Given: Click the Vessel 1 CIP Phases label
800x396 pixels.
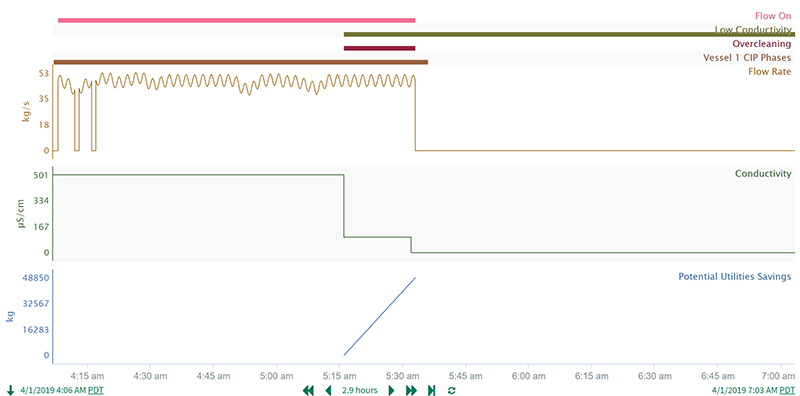Looking at the screenshot, I should point(747,57).
